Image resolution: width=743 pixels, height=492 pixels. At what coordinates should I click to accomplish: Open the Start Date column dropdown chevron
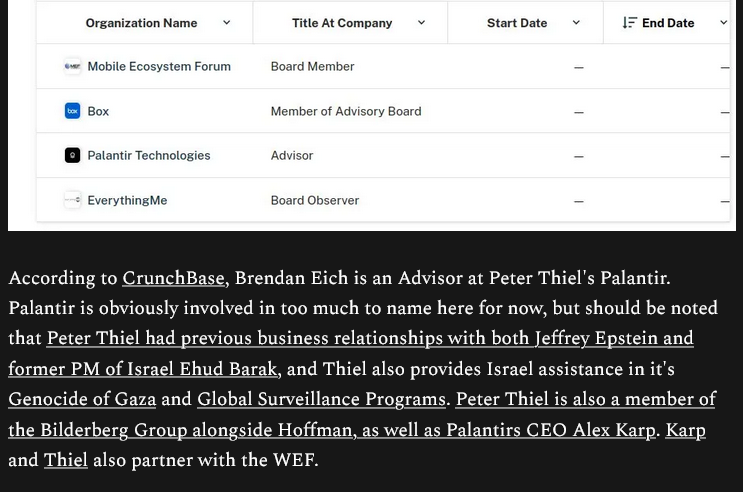pos(576,23)
